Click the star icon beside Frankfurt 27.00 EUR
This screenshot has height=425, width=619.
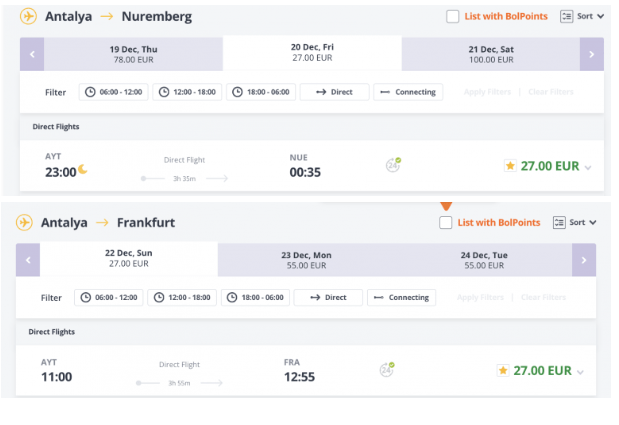[503, 371]
